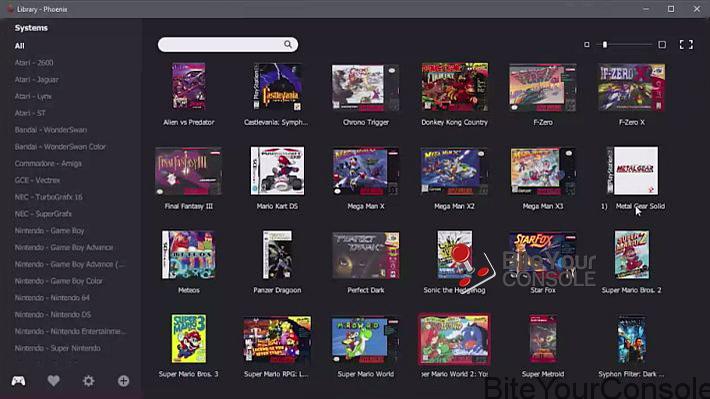Click the search magnifier icon
The width and height of the screenshot is (710, 399).
pyautogui.click(x=288, y=44)
